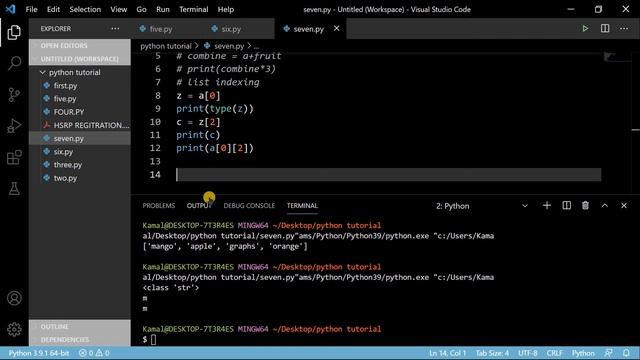640x360 pixels.
Task: Select the Terminal panel tab
Action: pos(302,206)
